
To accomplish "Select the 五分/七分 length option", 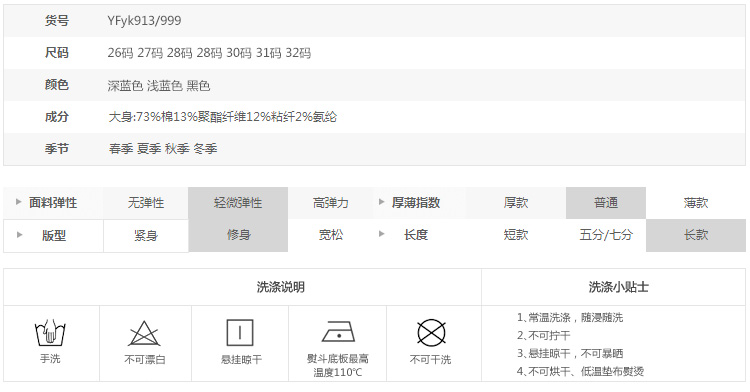I will 606,235.
